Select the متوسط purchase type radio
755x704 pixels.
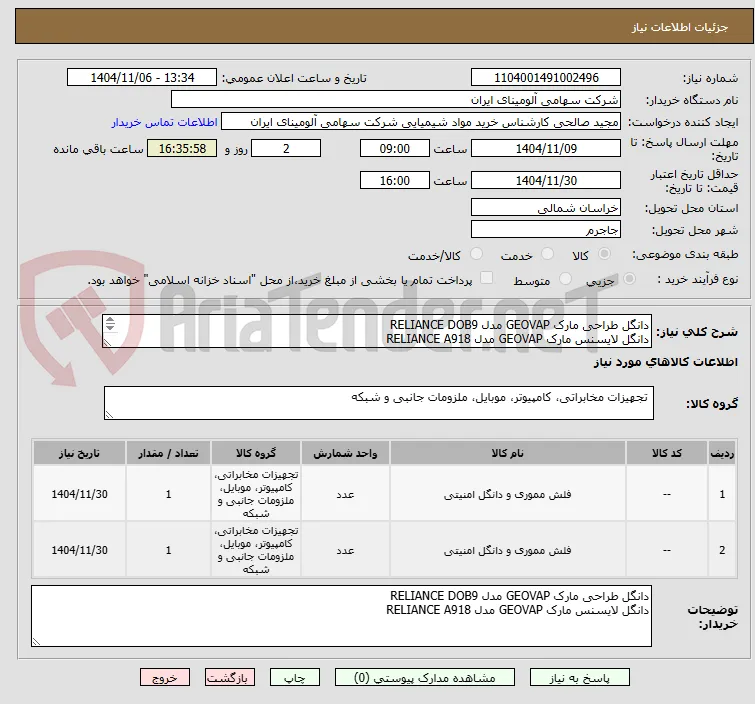565,279
